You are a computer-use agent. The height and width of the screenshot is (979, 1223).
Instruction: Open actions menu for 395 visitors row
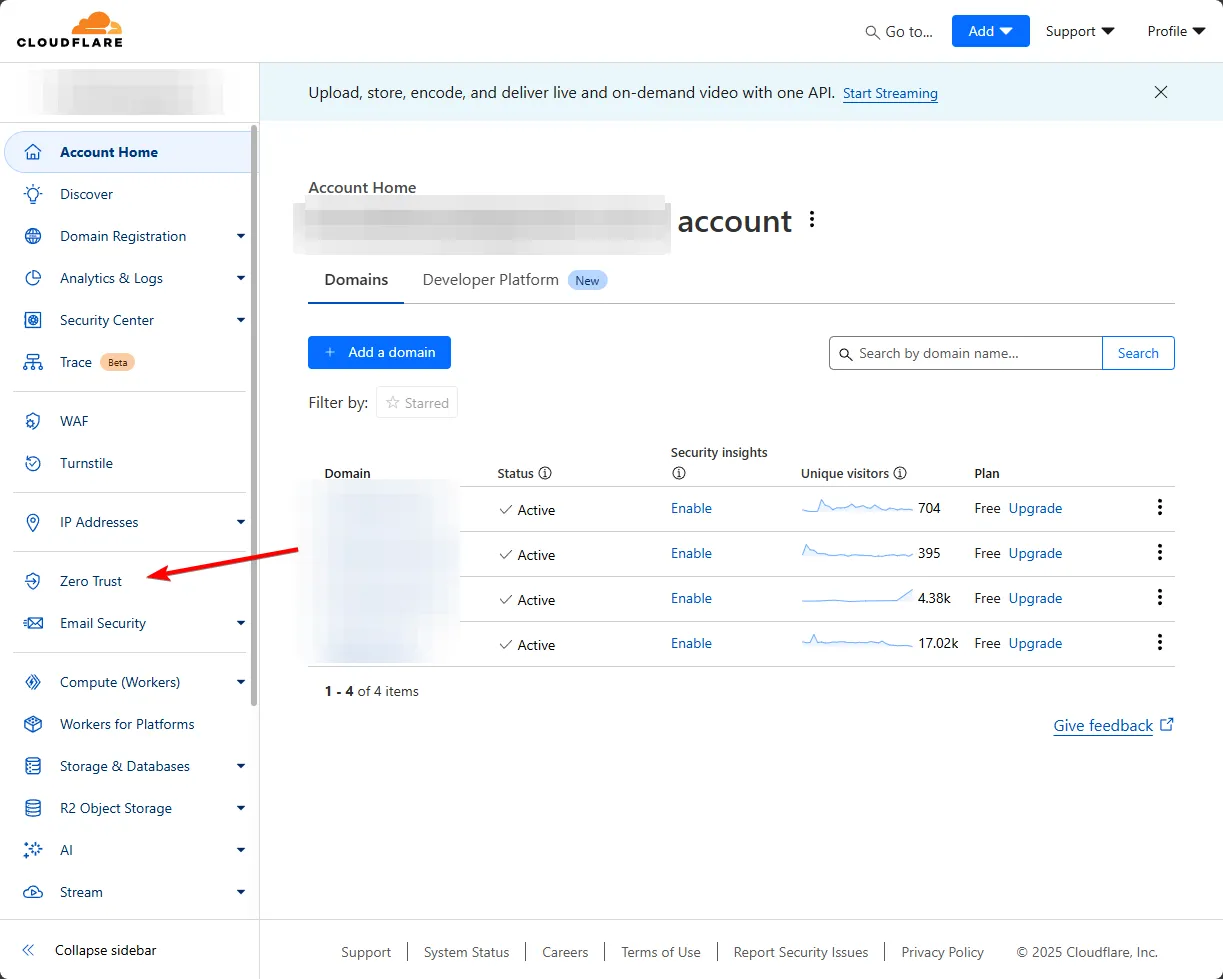pos(1160,552)
